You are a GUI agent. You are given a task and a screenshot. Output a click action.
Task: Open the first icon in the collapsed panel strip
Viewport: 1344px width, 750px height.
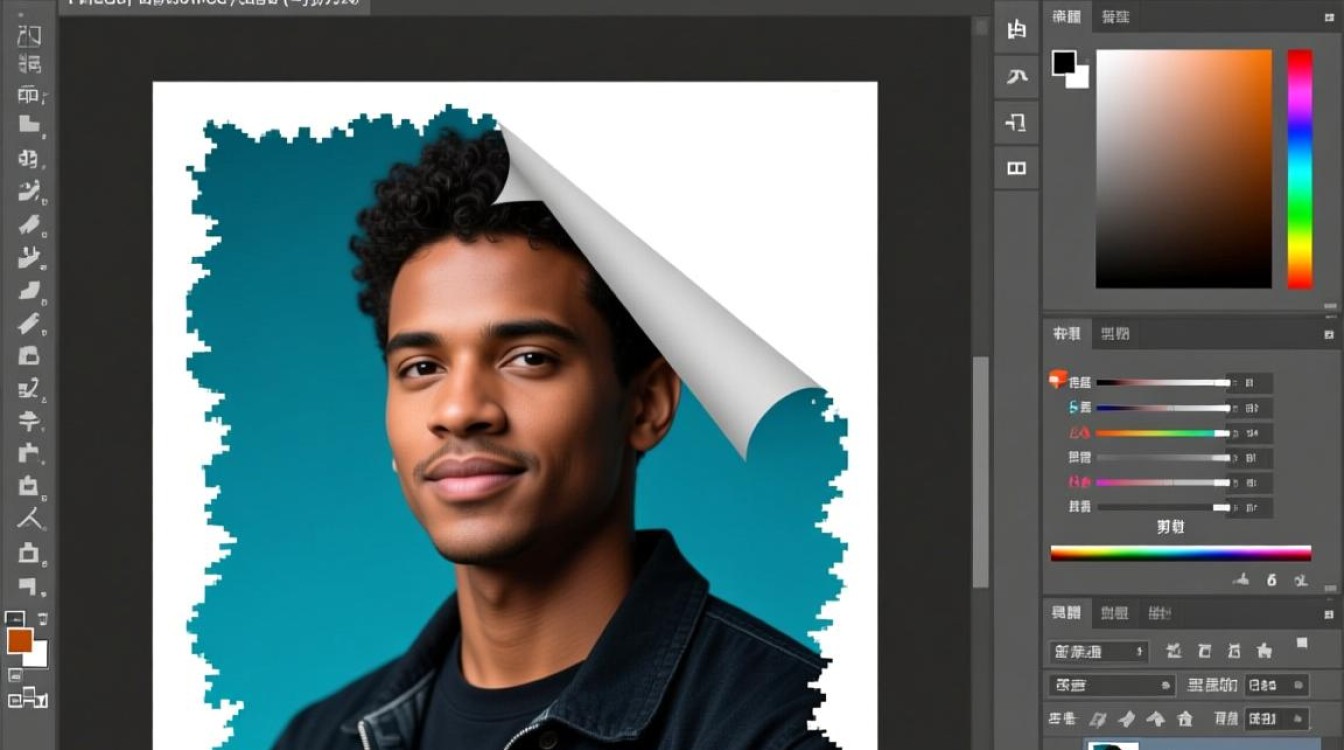[x=1016, y=30]
